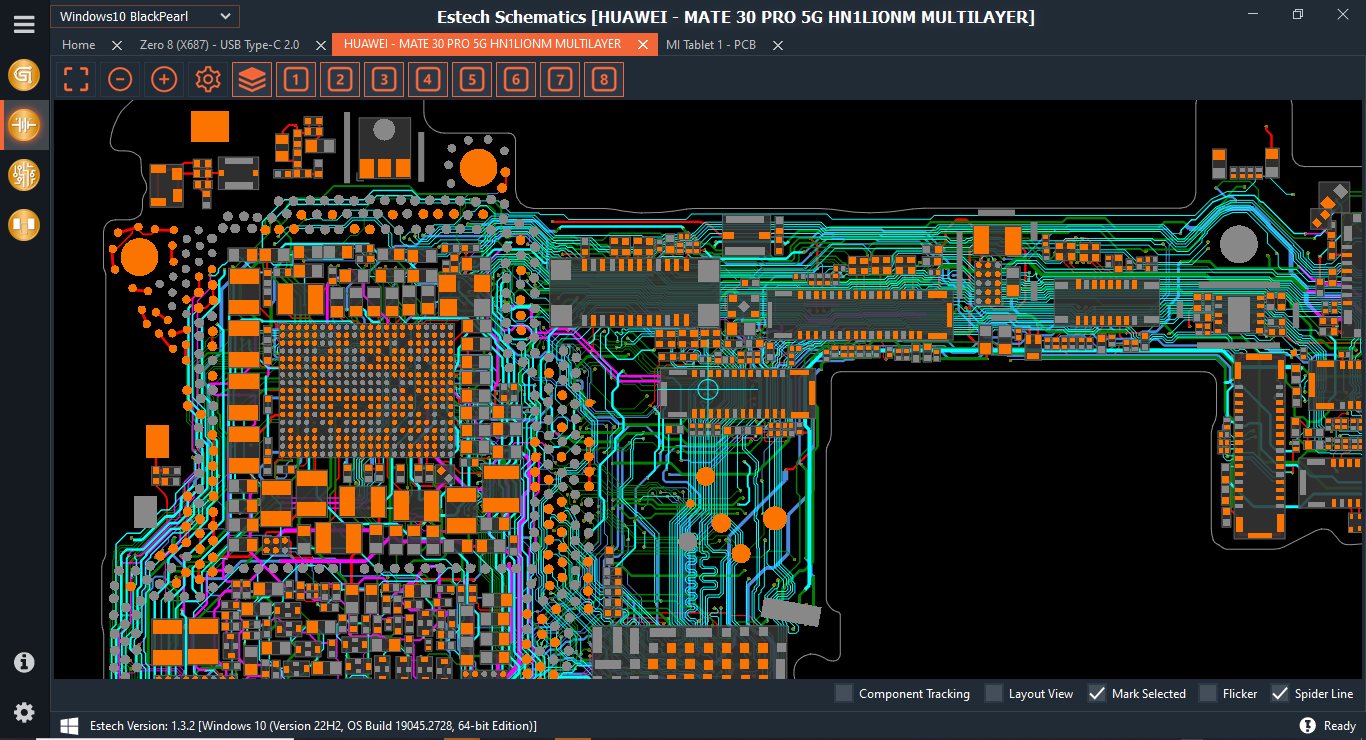Close the MI Tablet 1 - PCB tab
The height and width of the screenshot is (740, 1366).
pyautogui.click(x=778, y=45)
